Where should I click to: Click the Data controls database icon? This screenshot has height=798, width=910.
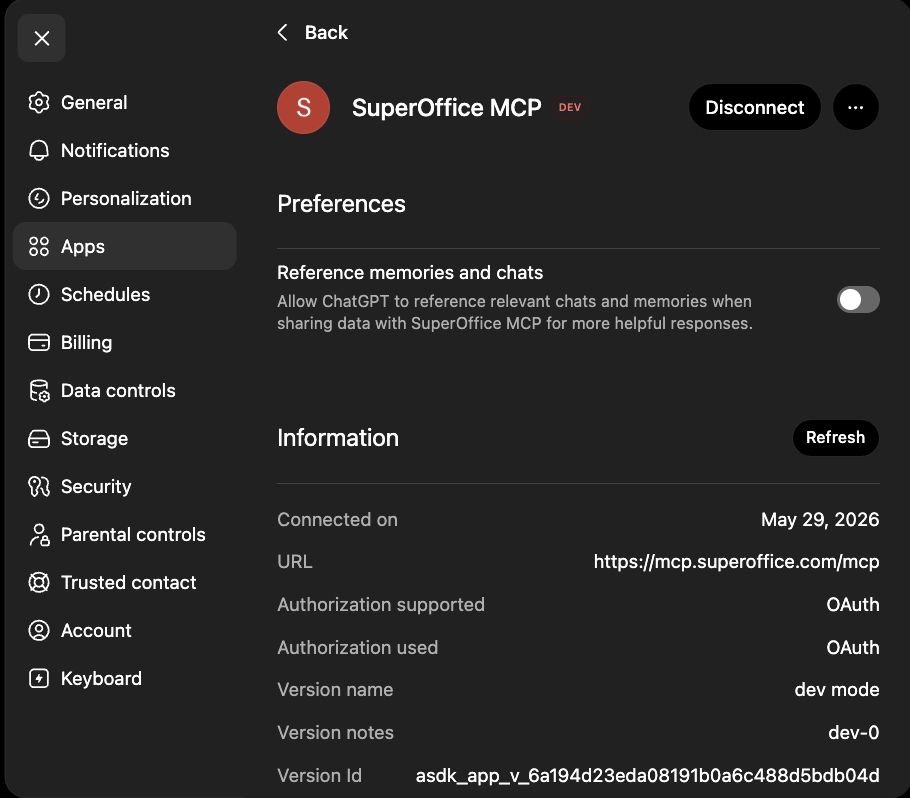click(39, 391)
